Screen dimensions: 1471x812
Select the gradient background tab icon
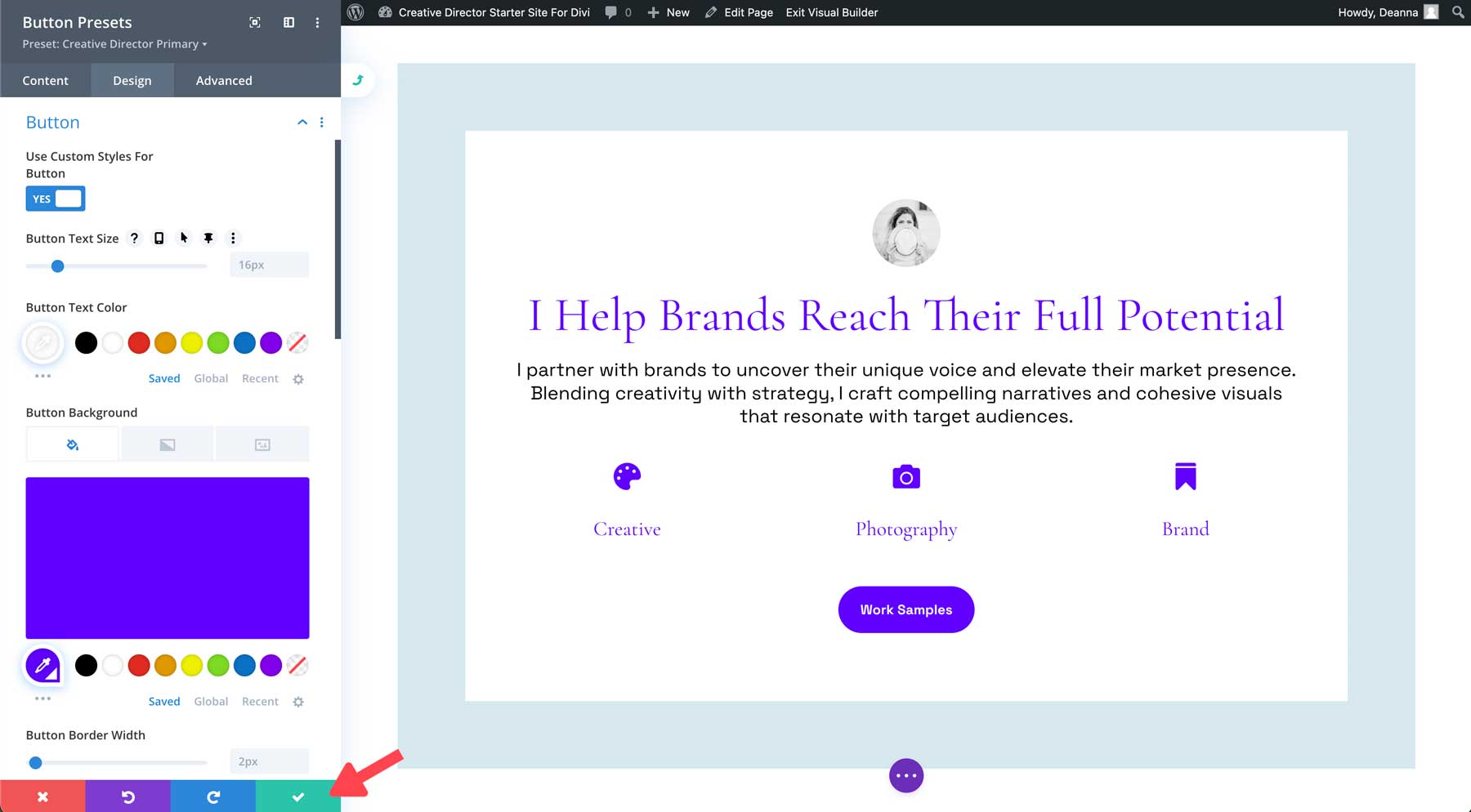[167, 444]
